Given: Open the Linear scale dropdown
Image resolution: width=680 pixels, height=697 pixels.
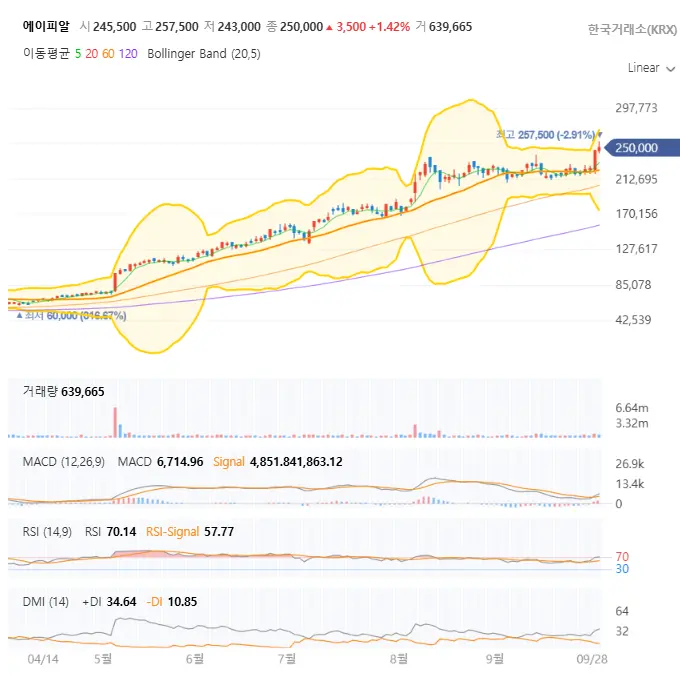Looking at the screenshot, I should (x=651, y=68).
